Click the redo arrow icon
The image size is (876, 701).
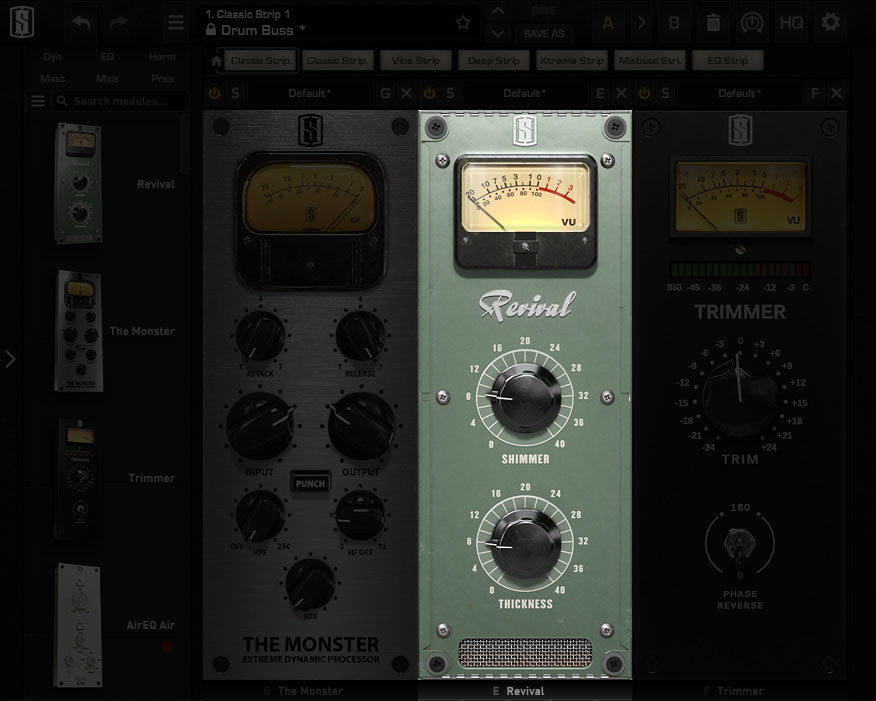tap(119, 23)
